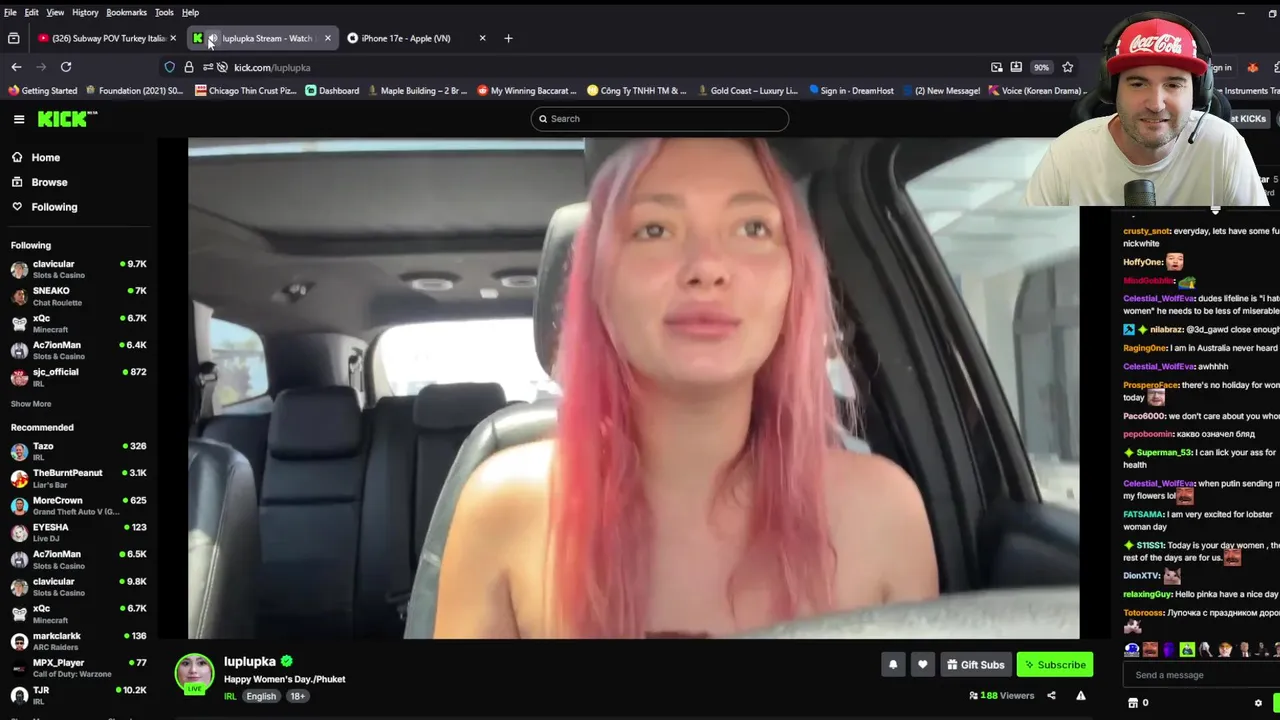Open chat settings gear icon
1280x720 pixels.
tap(1258, 703)
